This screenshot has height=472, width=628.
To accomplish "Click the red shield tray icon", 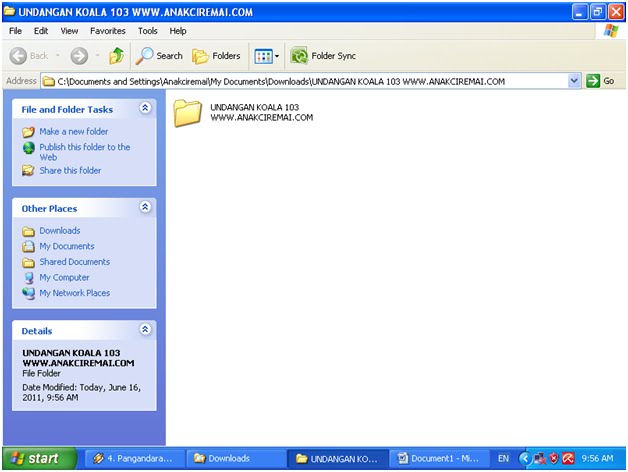I will (x=554, y=458).
